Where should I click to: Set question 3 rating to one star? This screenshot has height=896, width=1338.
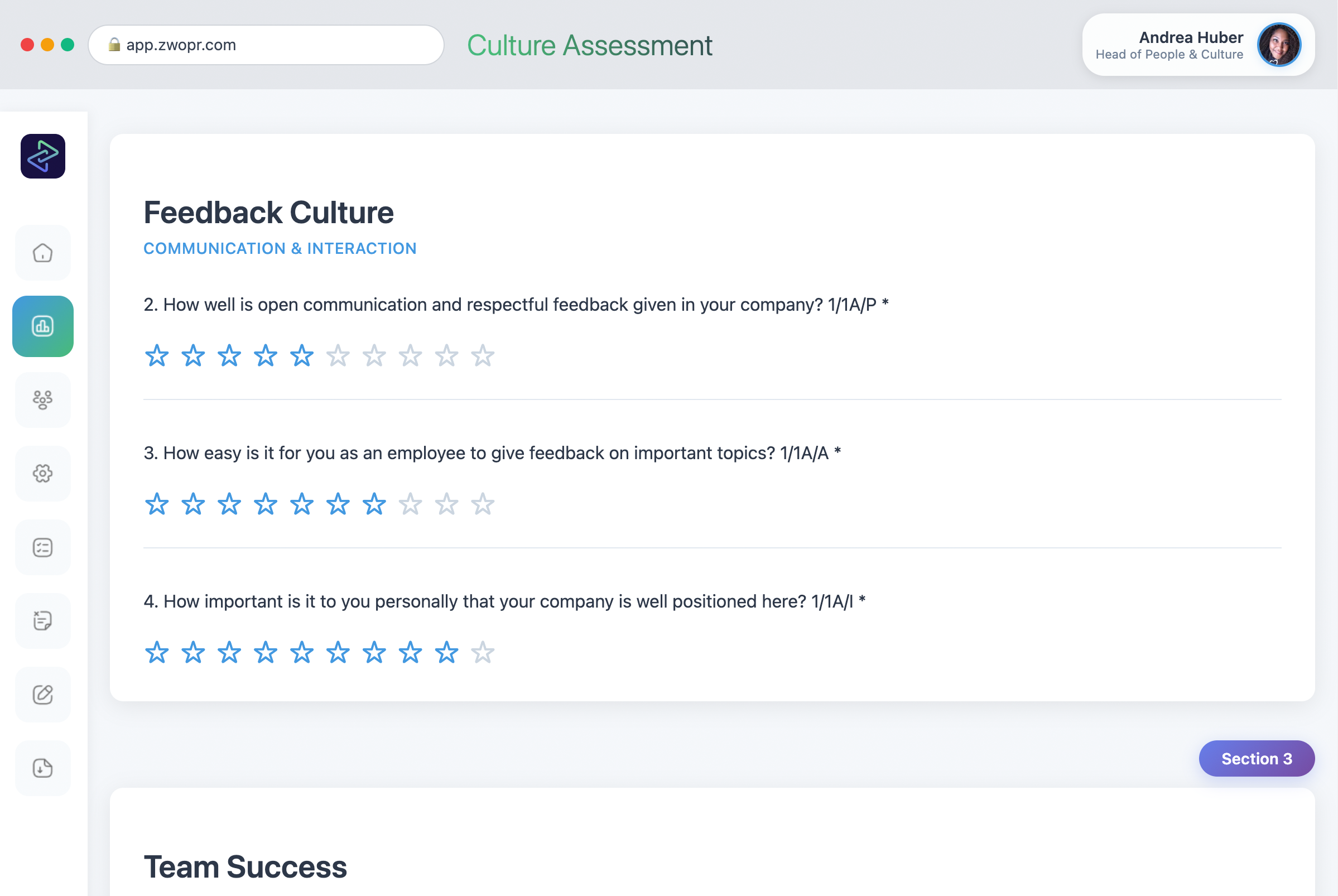pos(157,504)
